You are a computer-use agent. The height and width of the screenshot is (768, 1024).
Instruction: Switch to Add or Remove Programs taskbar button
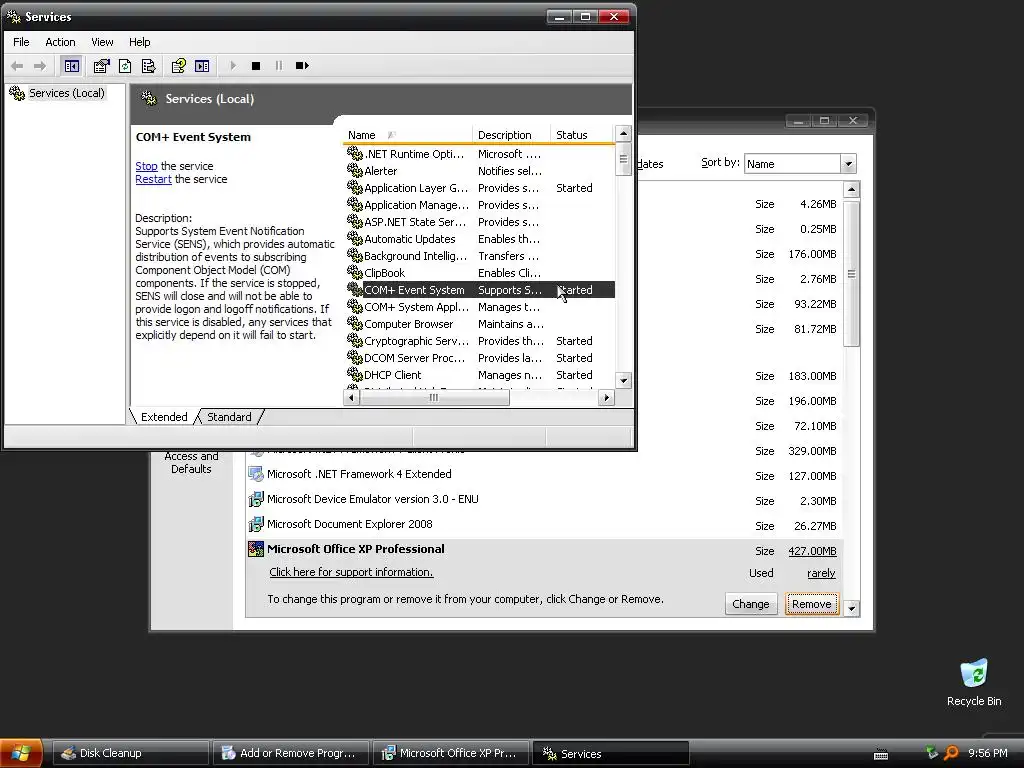coord(291,753)
